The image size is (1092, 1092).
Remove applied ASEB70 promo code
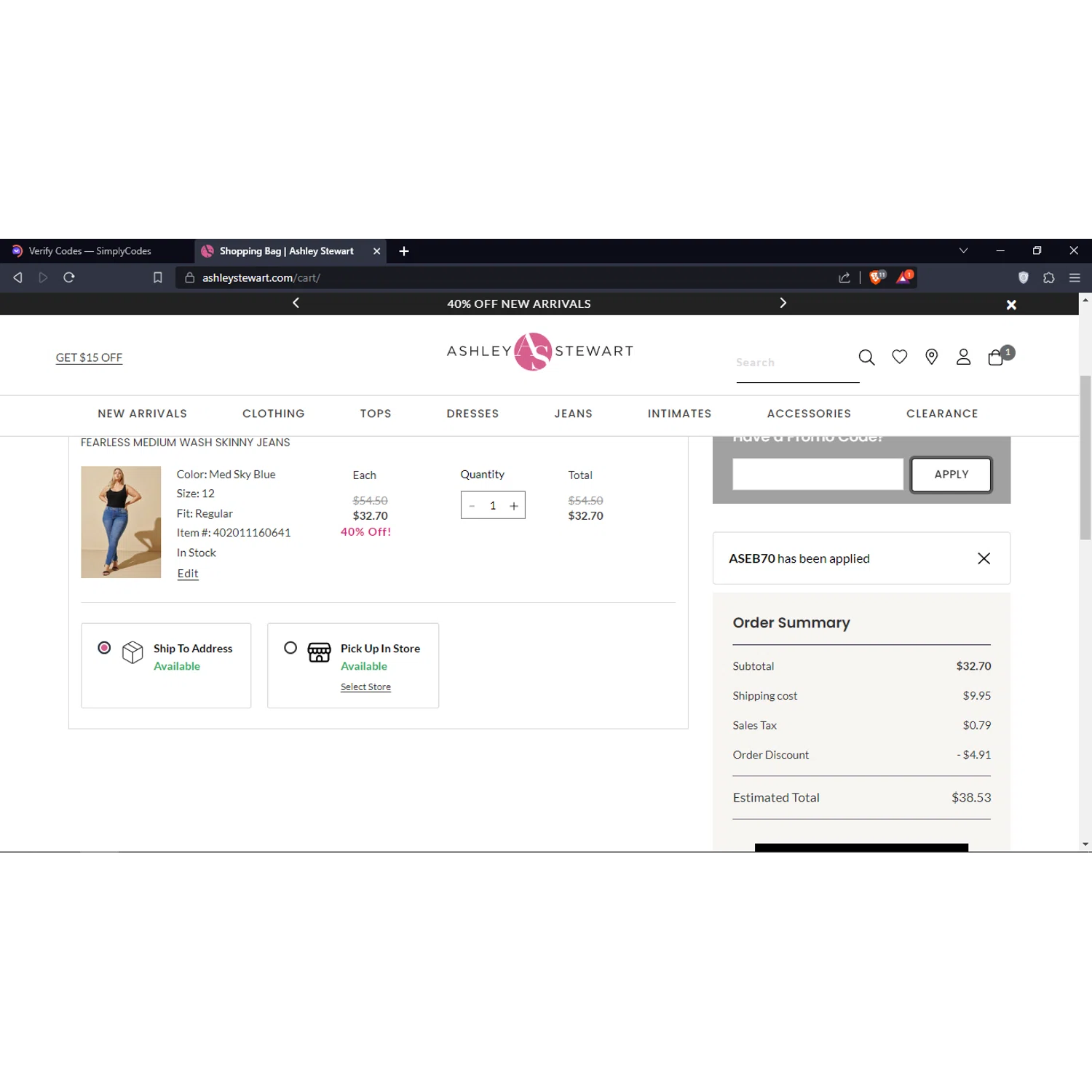(x=984, y=558)
